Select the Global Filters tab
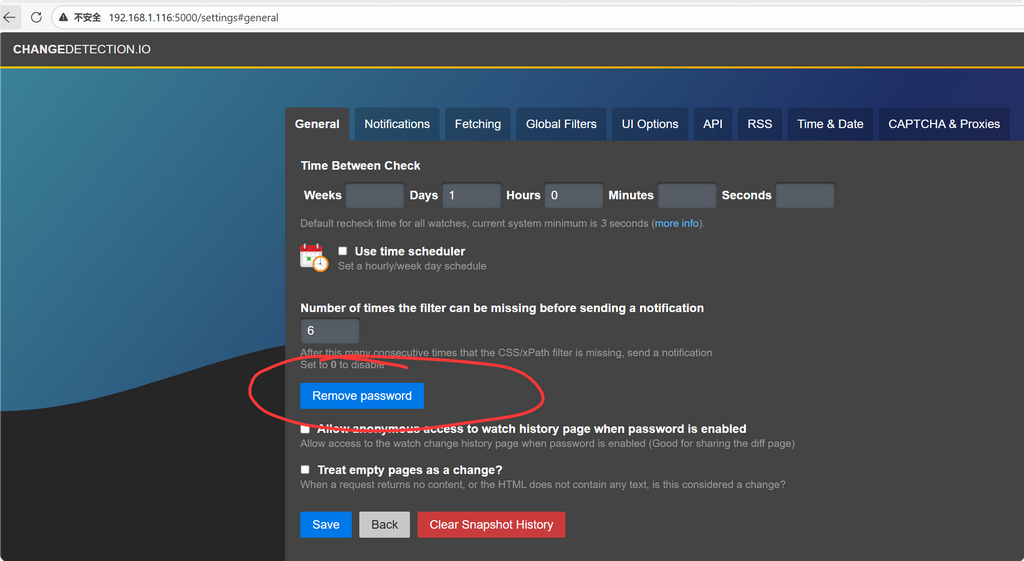 click(561, 124)
